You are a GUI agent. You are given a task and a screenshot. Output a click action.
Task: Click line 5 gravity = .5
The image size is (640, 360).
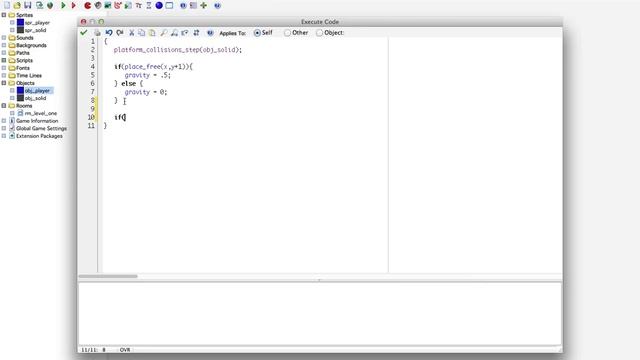click(147, 75)
